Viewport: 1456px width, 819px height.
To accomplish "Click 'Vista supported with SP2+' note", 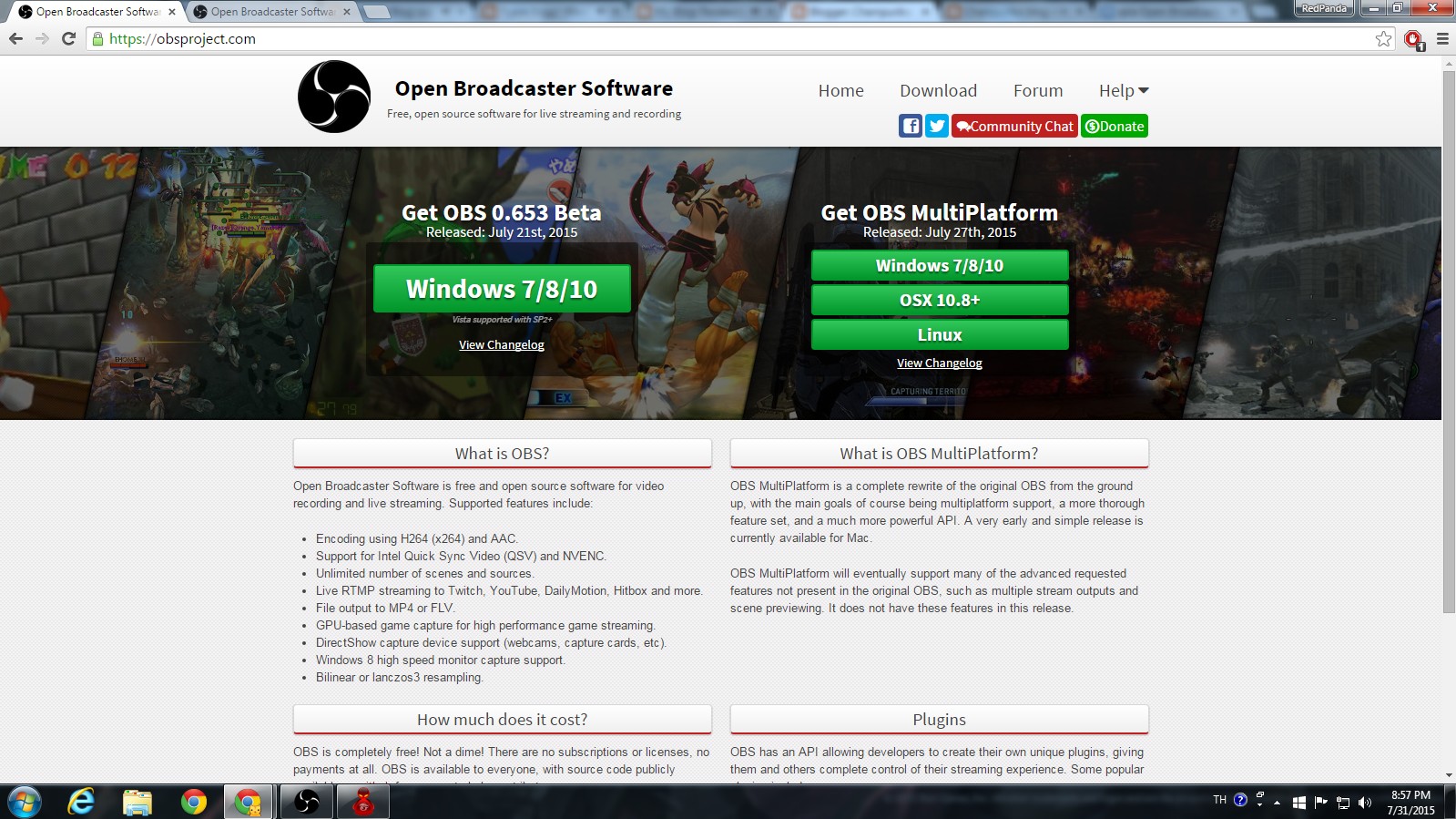I will (x=502, y=320).
